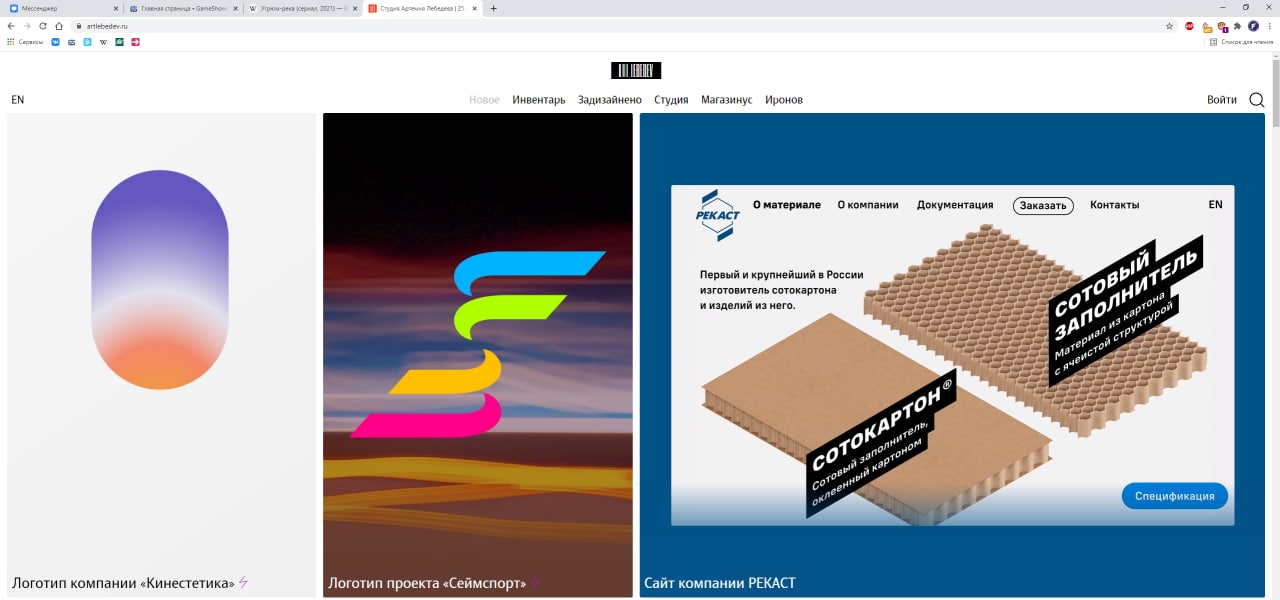This screenshot has height=600, width=1280.
Task: Open Логотип проекта «Сеймспорт» link
Action: (427, 583)
